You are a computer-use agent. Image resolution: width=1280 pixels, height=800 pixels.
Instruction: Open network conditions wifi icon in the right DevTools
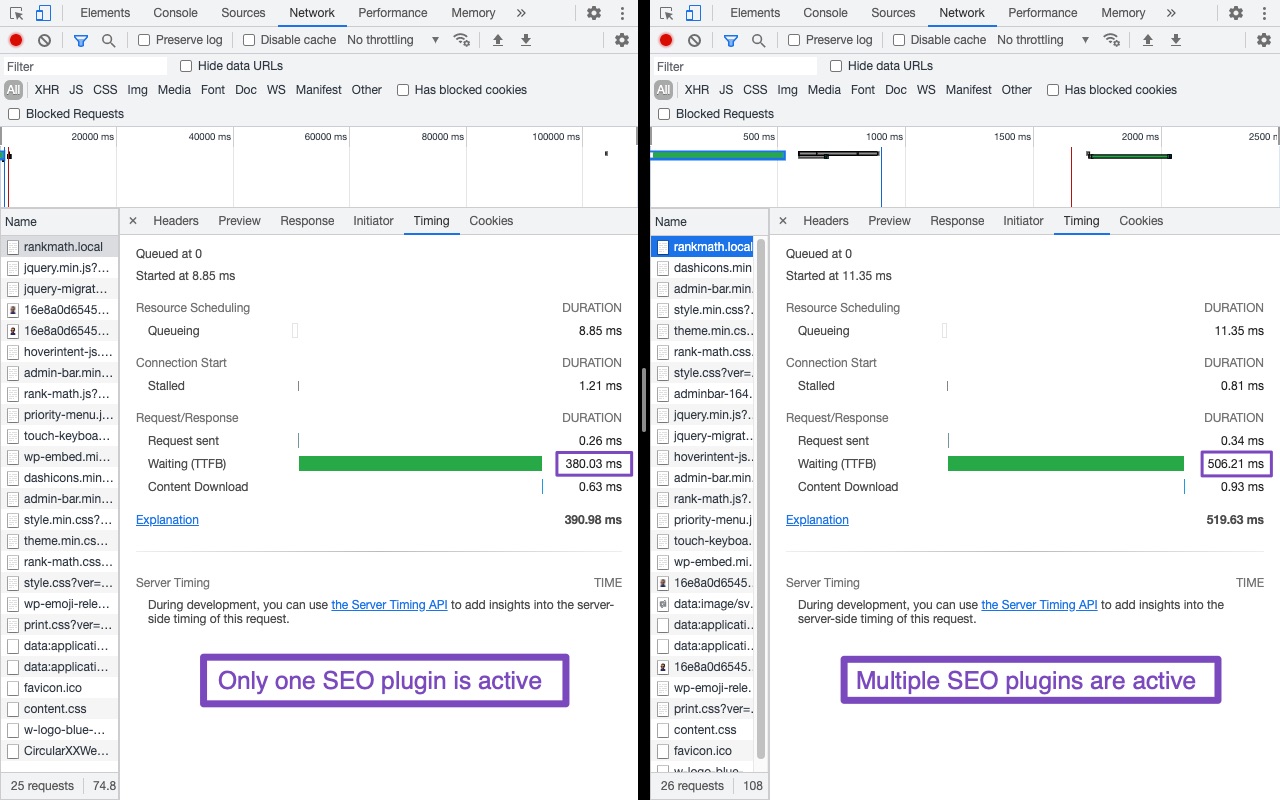[1111, 40]
